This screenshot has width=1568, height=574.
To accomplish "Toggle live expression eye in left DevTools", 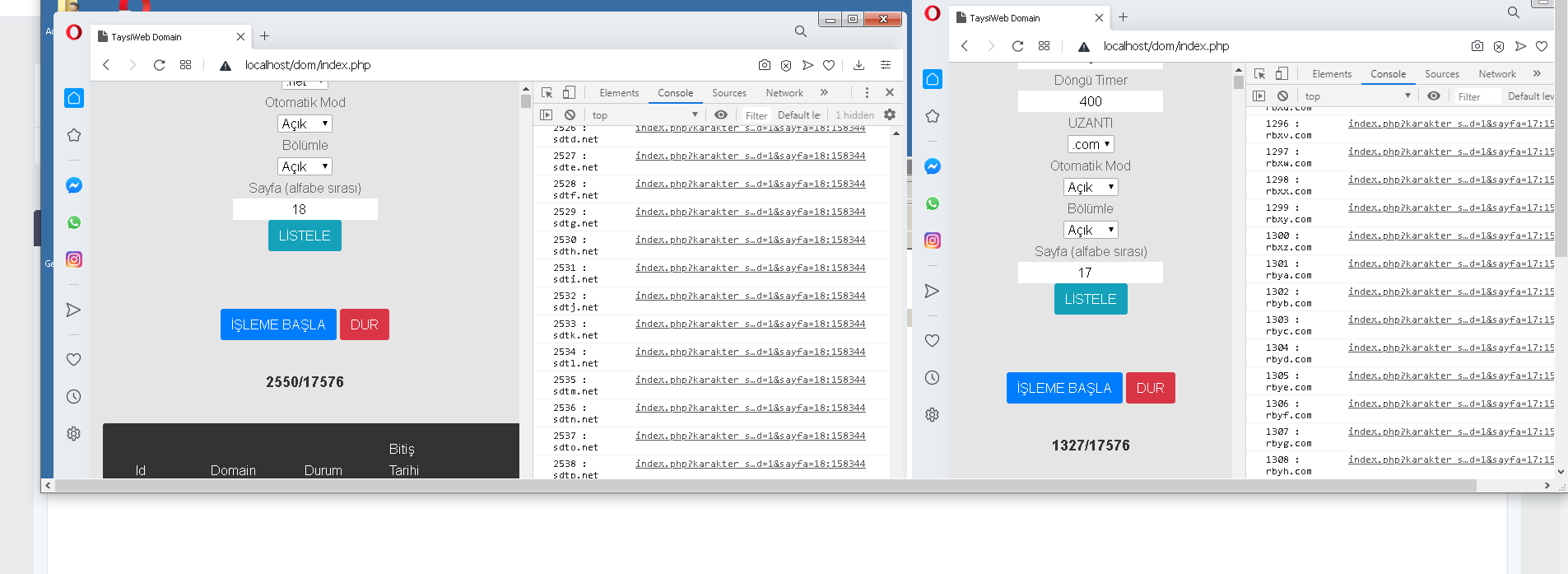I will 721,115.
